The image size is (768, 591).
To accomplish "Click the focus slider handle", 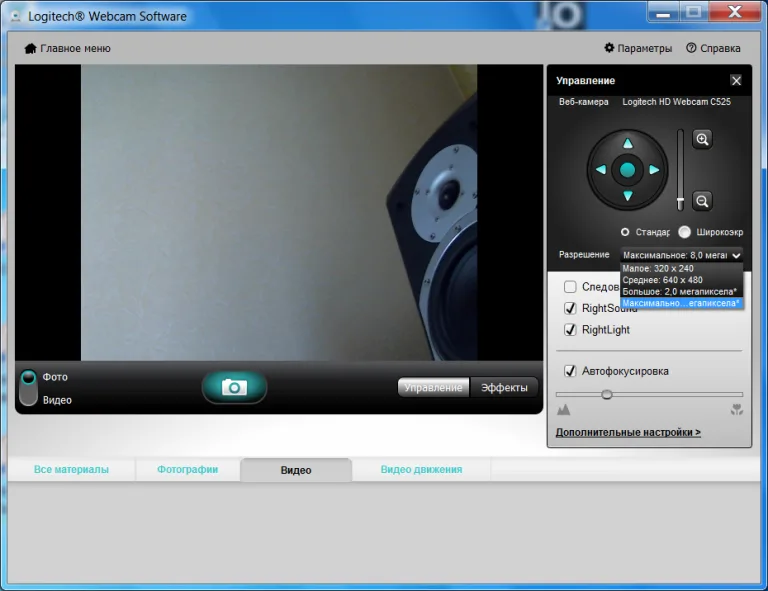I will pos(606,394).
